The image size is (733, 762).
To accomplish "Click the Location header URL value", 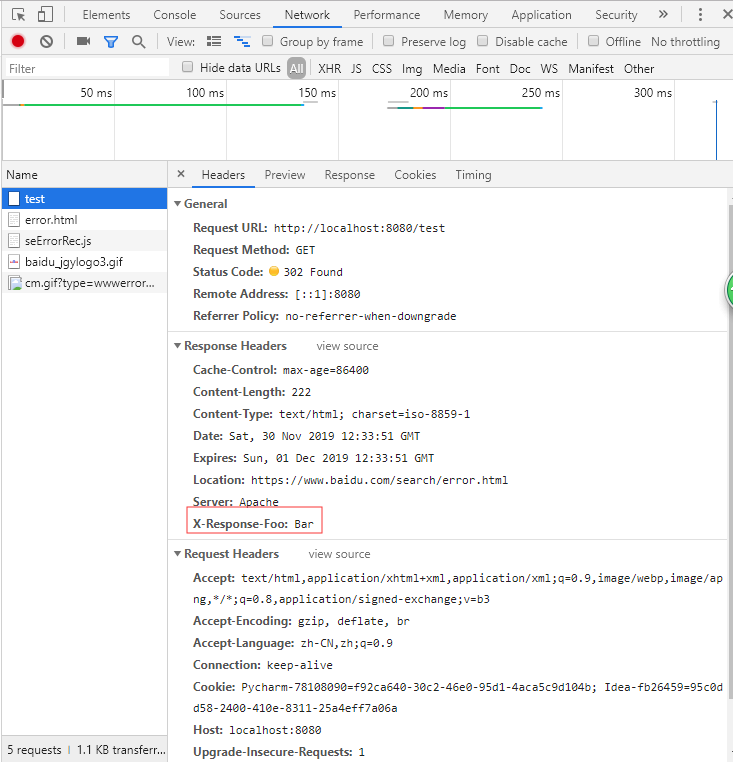I will click(x=380, y=480).
